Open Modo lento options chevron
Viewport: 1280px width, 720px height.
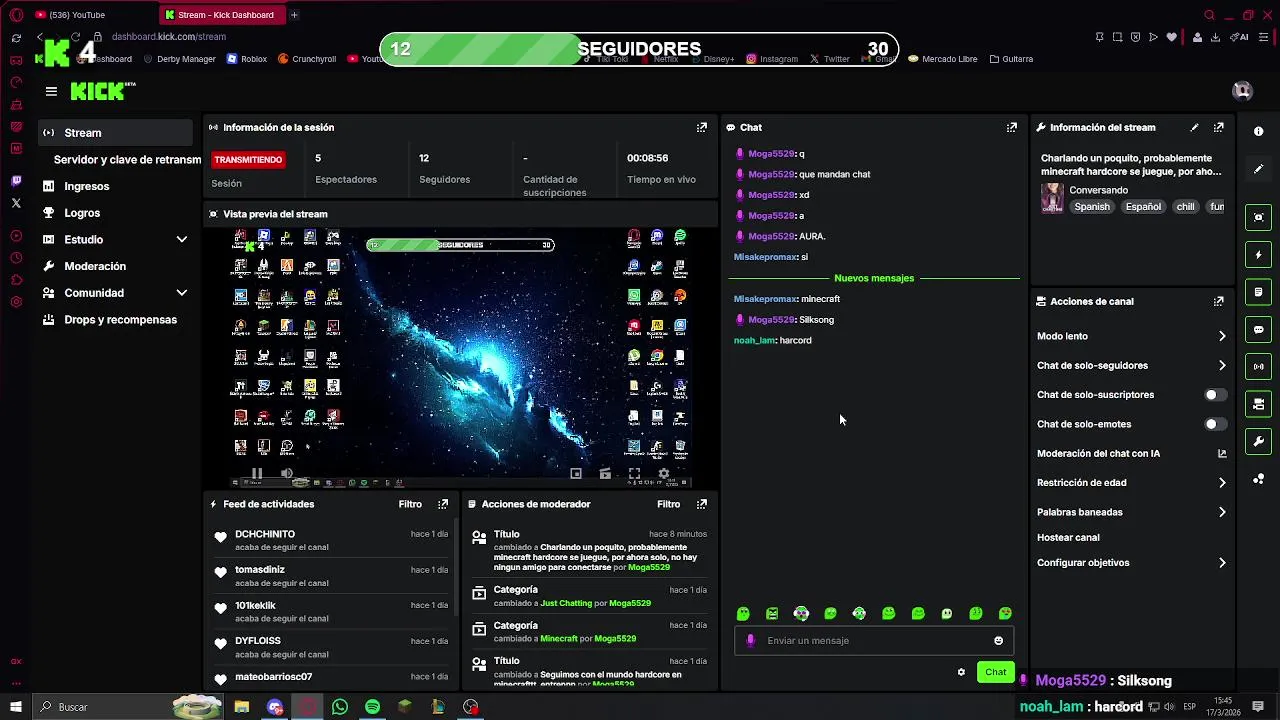click(1221, 336)
